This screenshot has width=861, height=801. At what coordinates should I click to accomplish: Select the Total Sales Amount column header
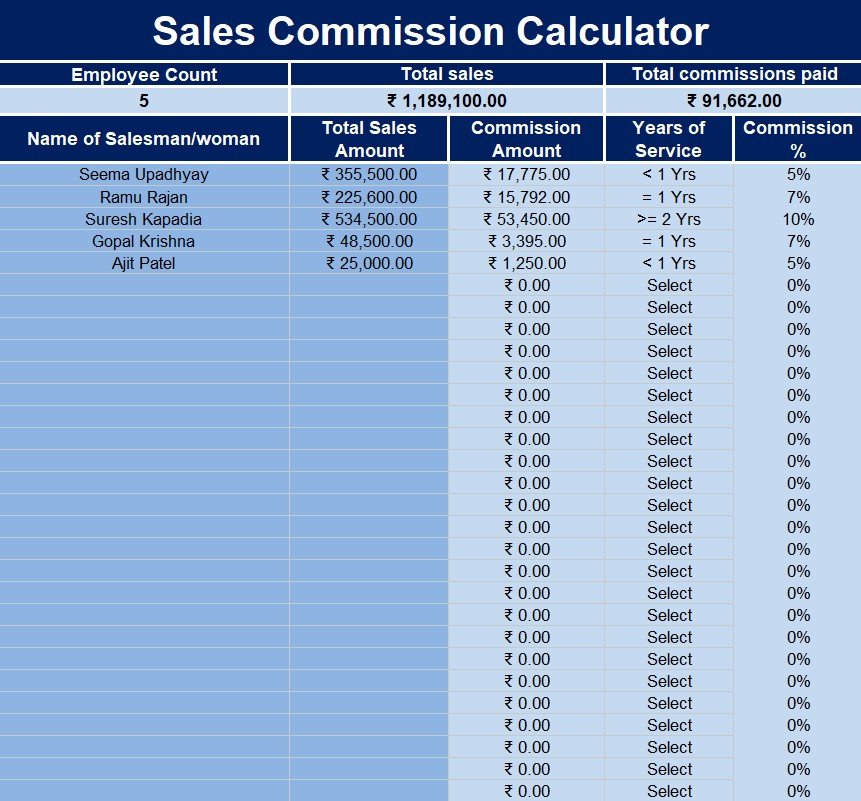(369, 139)
